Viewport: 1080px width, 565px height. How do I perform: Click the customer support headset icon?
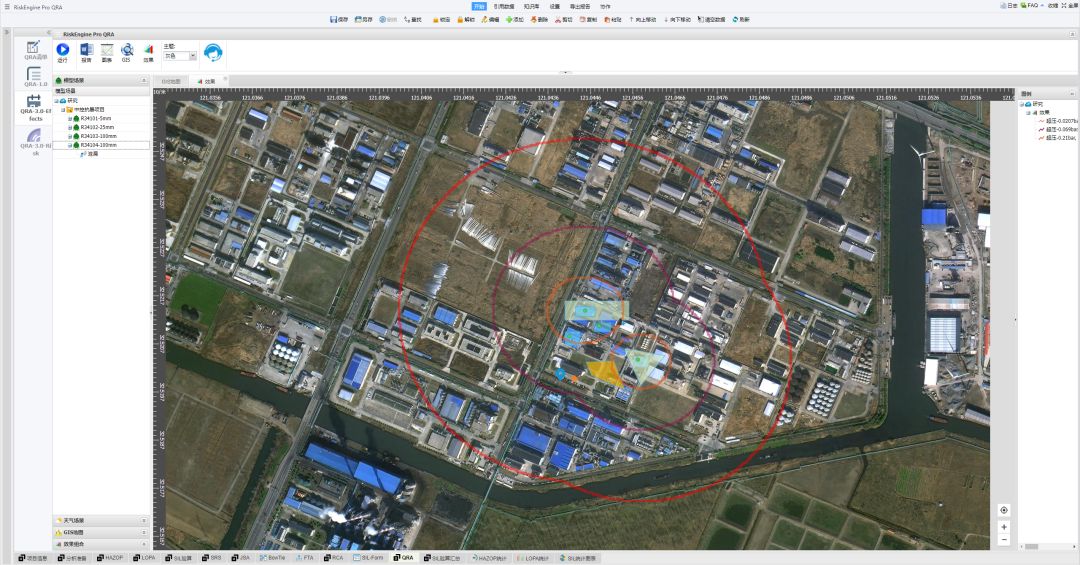click(213, 52)
